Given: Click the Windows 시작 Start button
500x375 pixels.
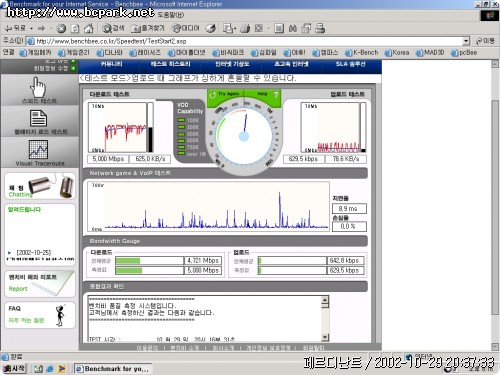Looking at the screenshot, I should click(14, 368).
